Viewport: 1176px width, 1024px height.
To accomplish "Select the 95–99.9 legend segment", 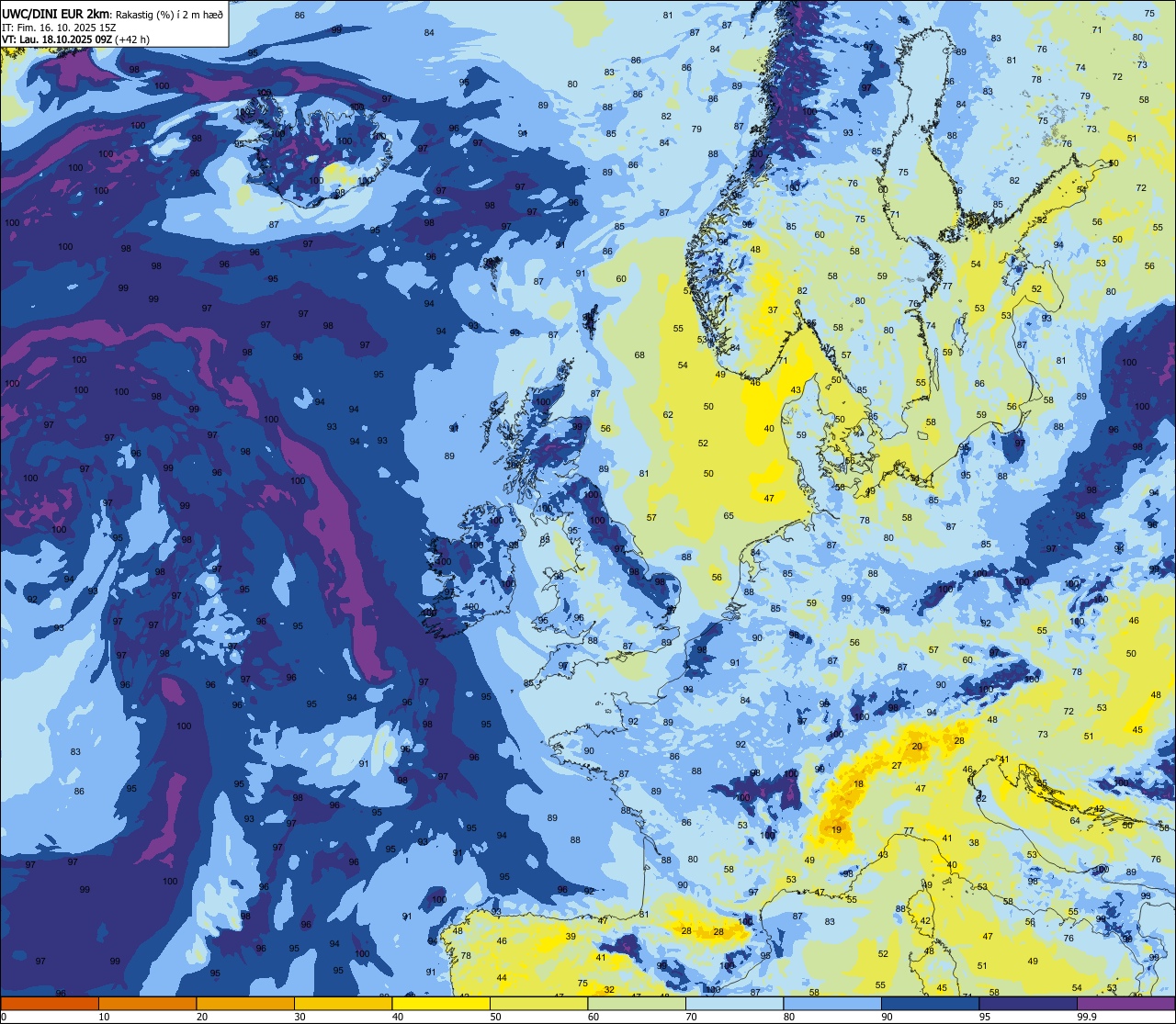I will 1028,1003.
